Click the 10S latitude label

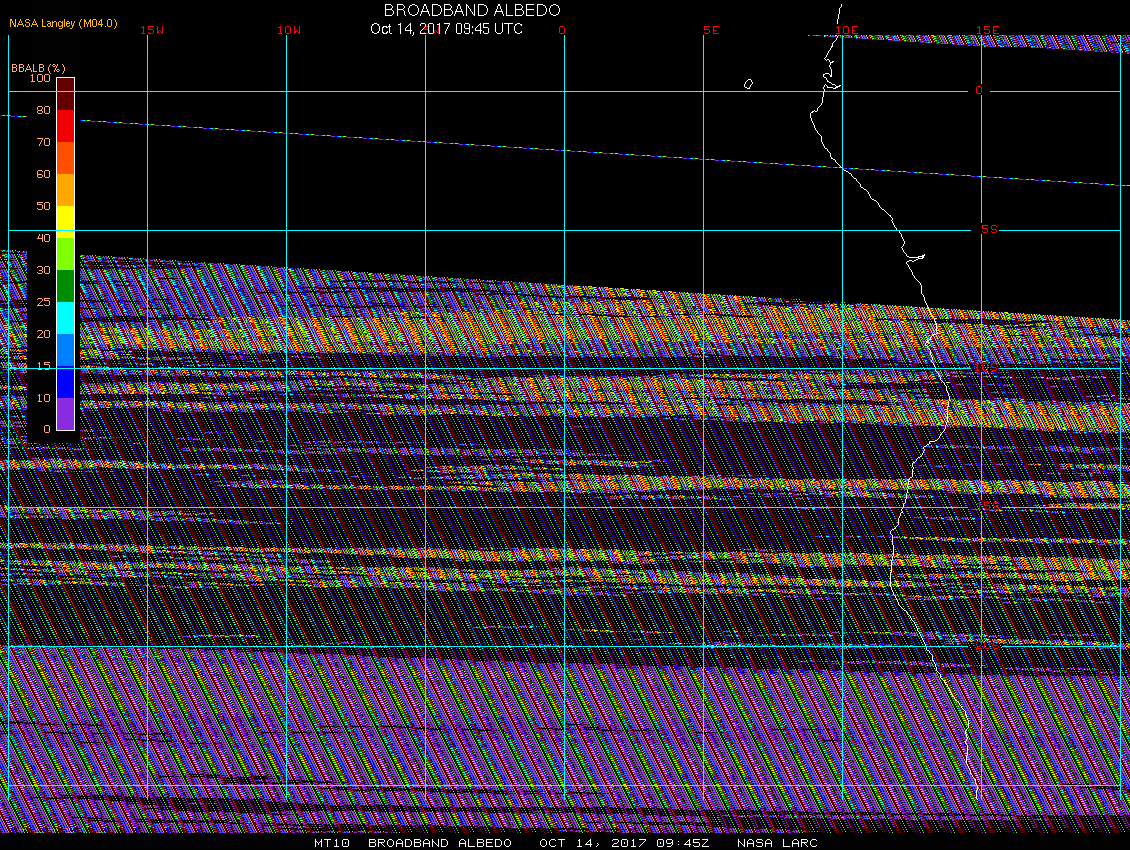987,368
